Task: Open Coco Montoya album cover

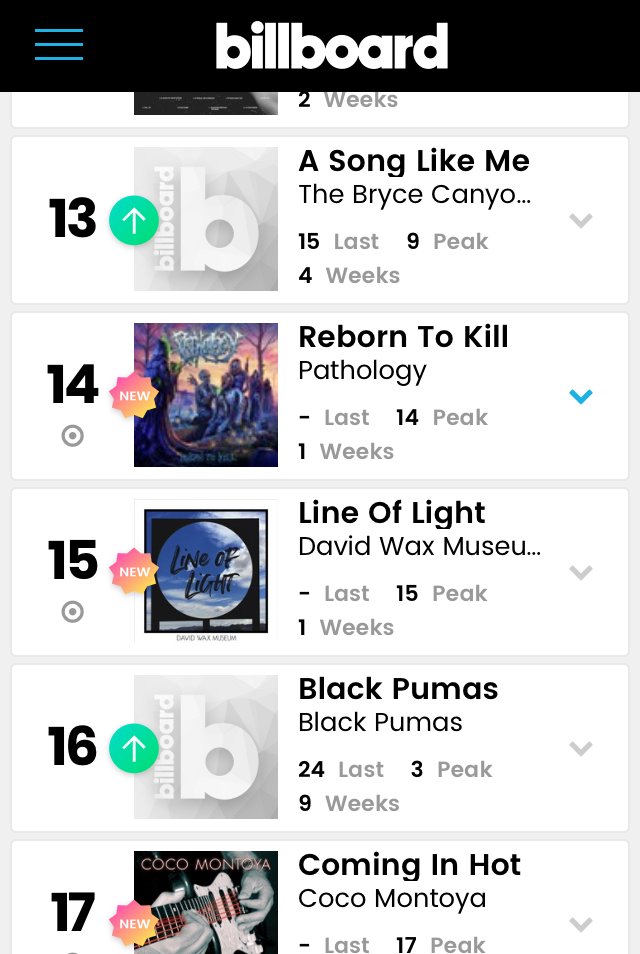Action: tap(206, 902)
